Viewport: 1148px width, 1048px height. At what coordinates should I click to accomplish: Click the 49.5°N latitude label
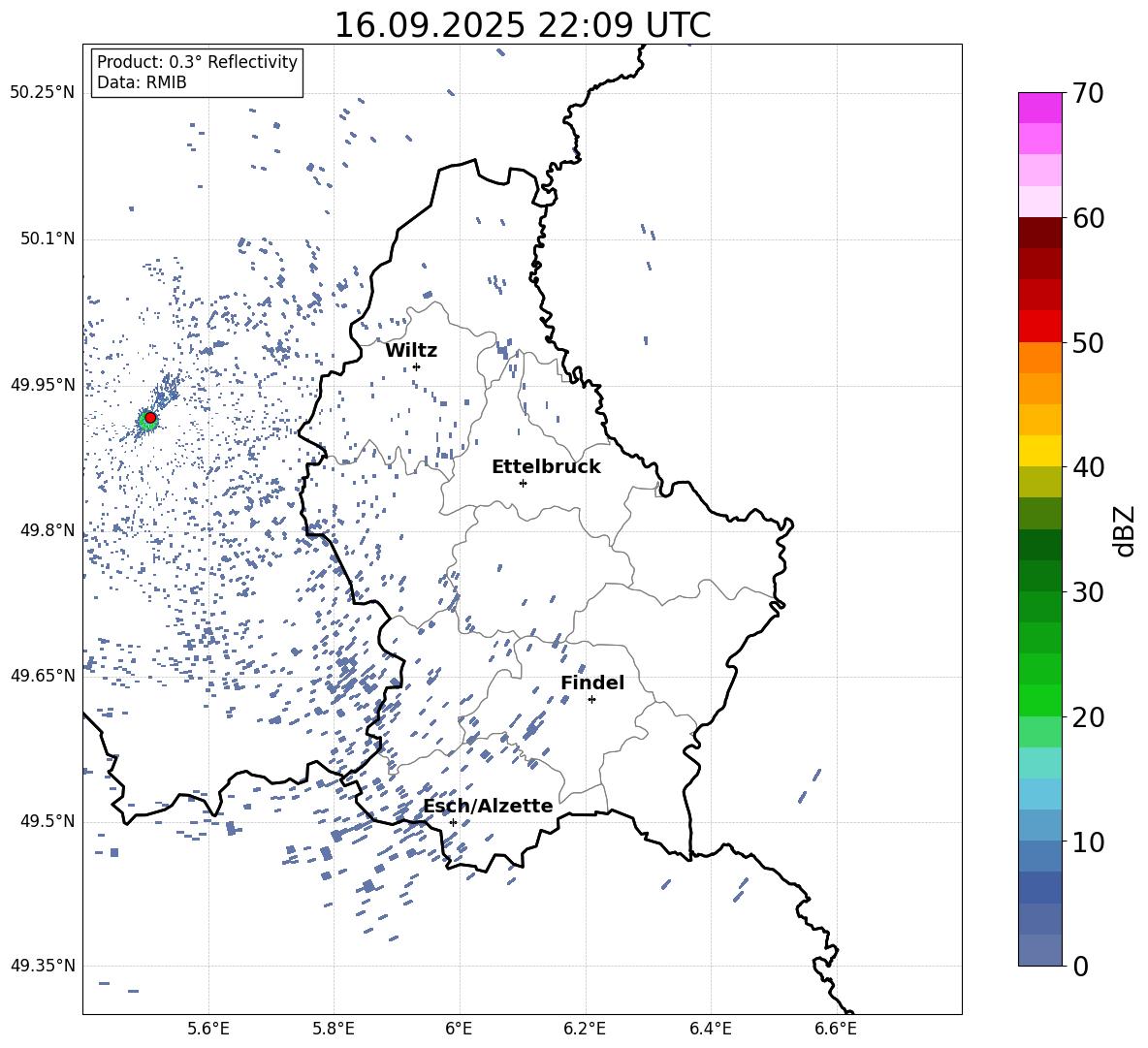click(48, 821)
